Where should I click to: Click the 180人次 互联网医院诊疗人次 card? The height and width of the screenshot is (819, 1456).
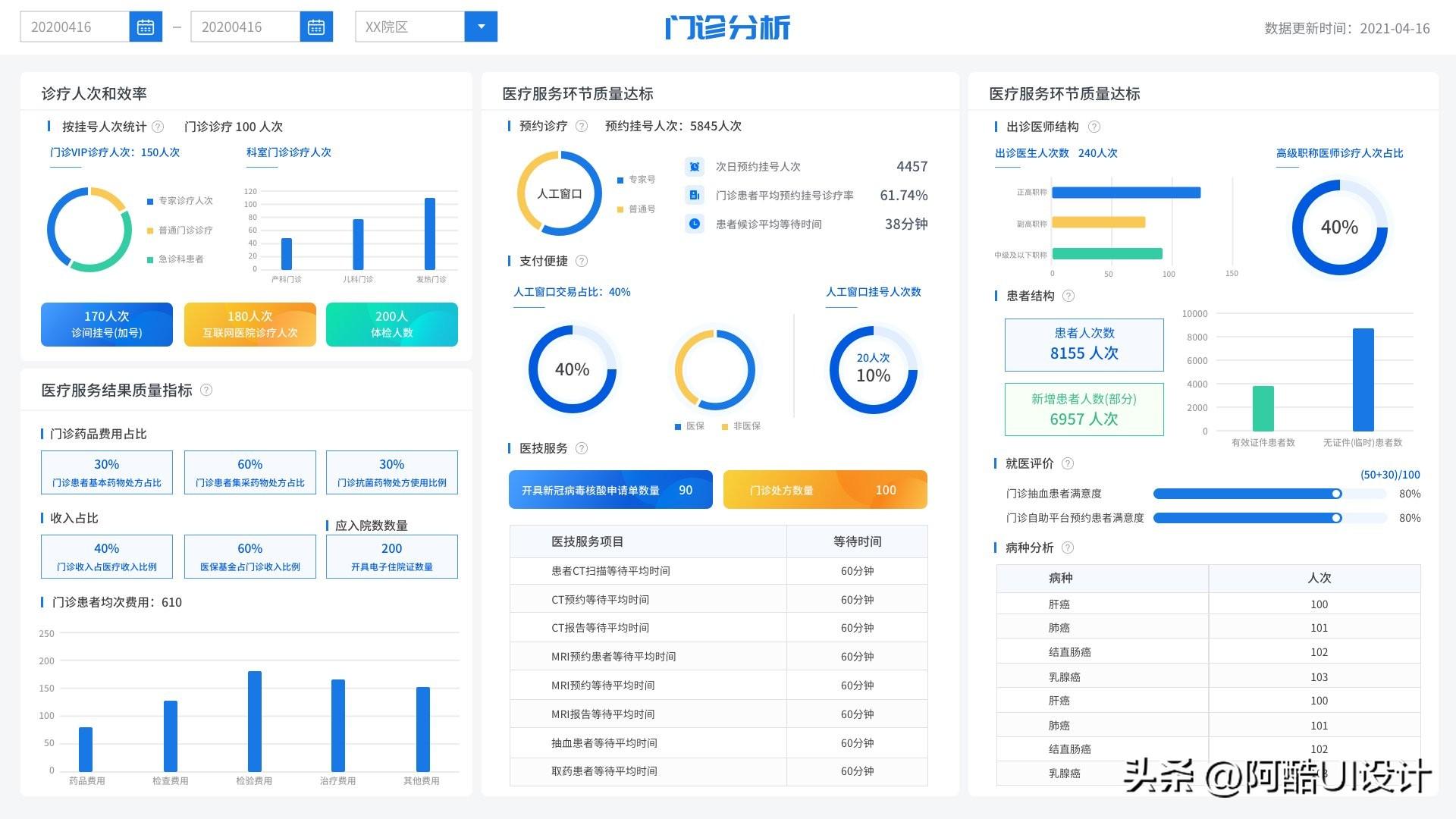250,325
